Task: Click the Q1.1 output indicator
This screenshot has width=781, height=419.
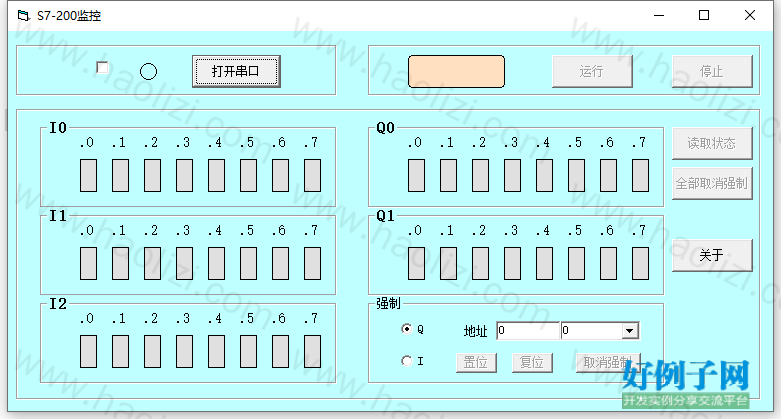Action: click(x=448, y=263)
